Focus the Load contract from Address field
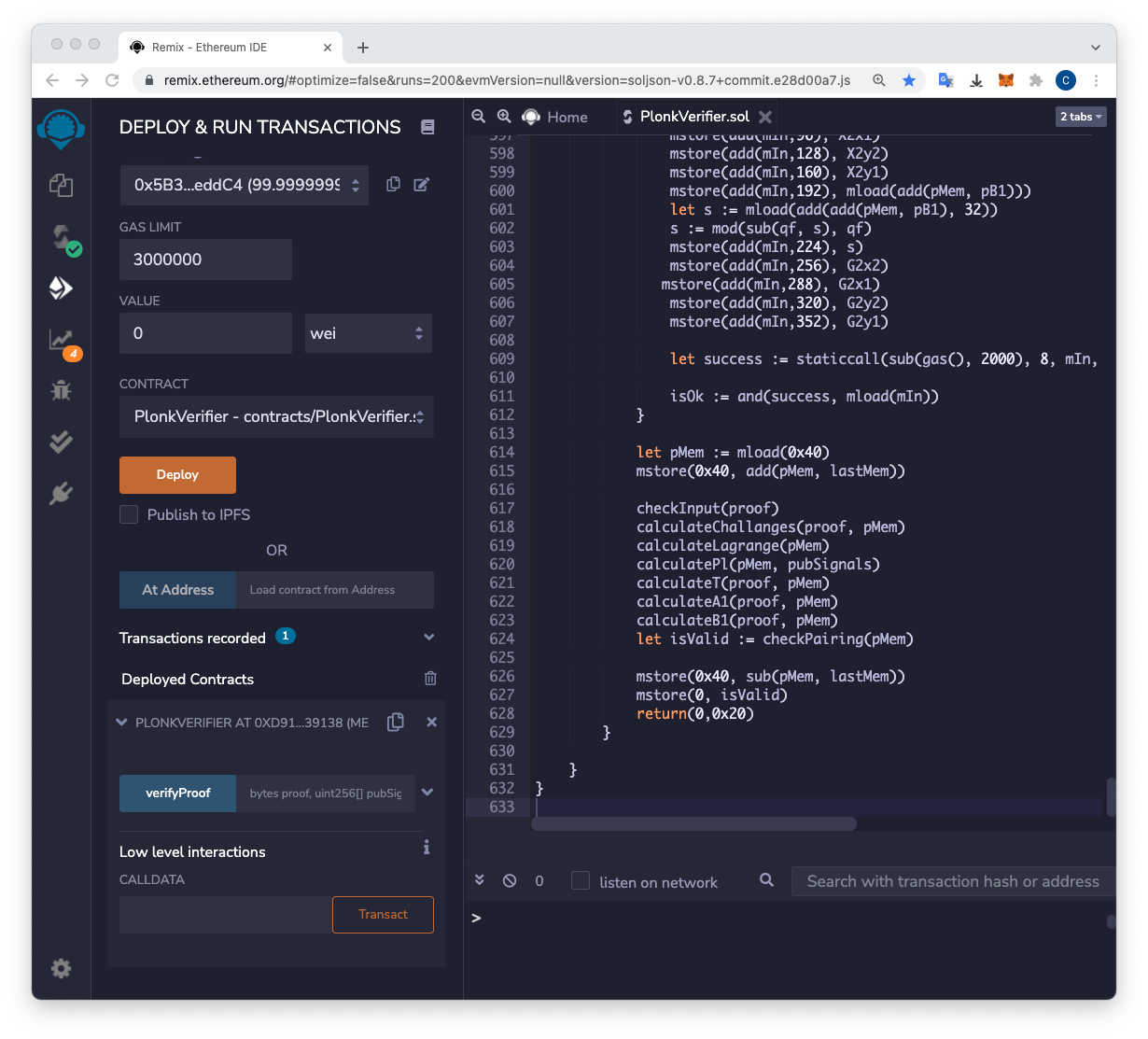The height and width of the screenshot is (1039, 1148). pos(335,590)
